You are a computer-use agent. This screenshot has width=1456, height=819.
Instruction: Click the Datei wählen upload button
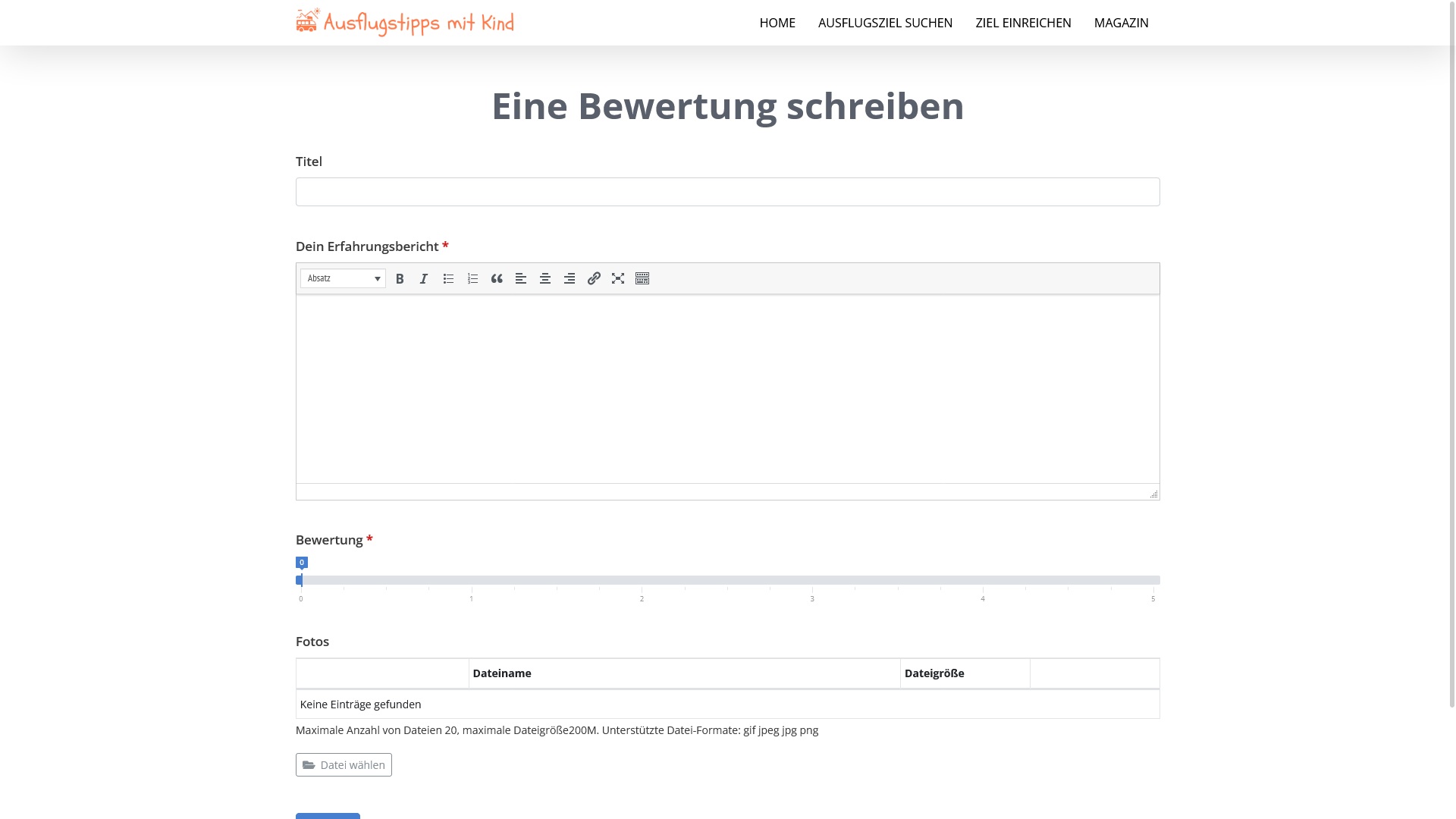tap(344, 764)
